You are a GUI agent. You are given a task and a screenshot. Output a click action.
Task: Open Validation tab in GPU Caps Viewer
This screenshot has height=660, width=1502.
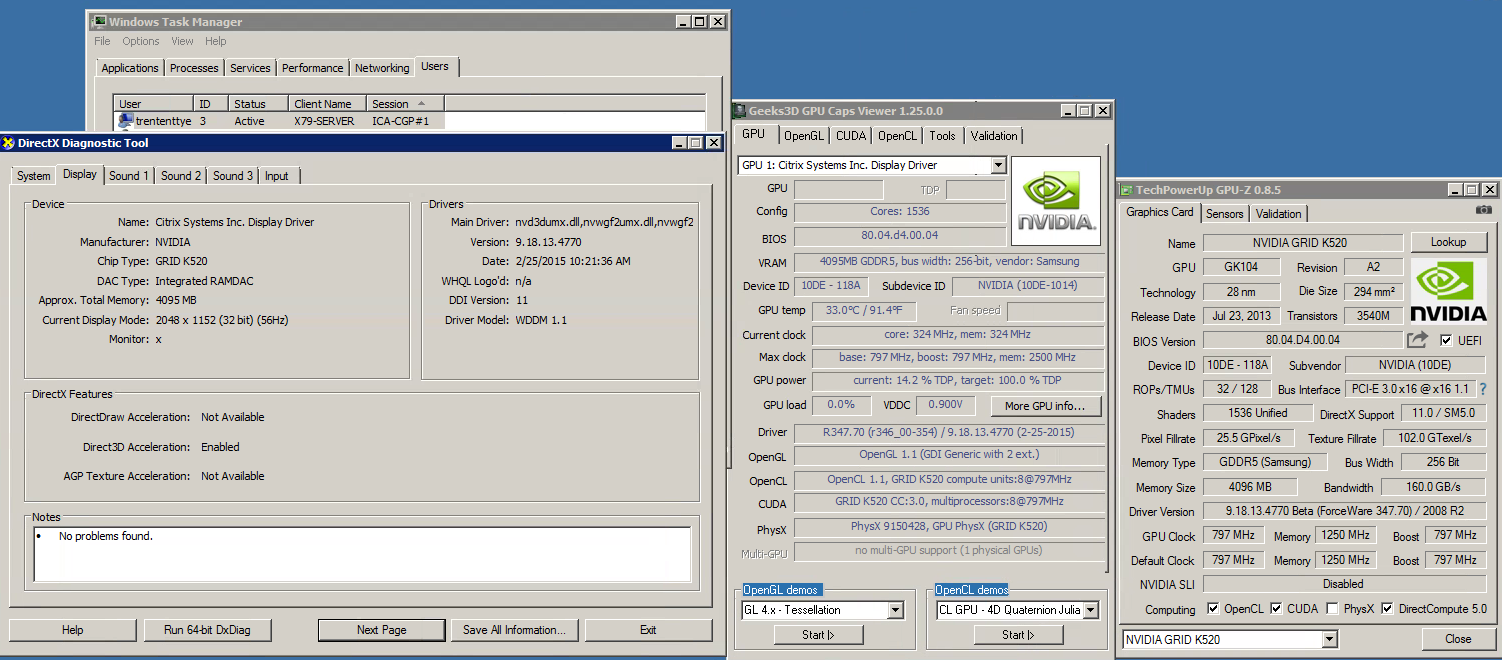click(994, 136)
